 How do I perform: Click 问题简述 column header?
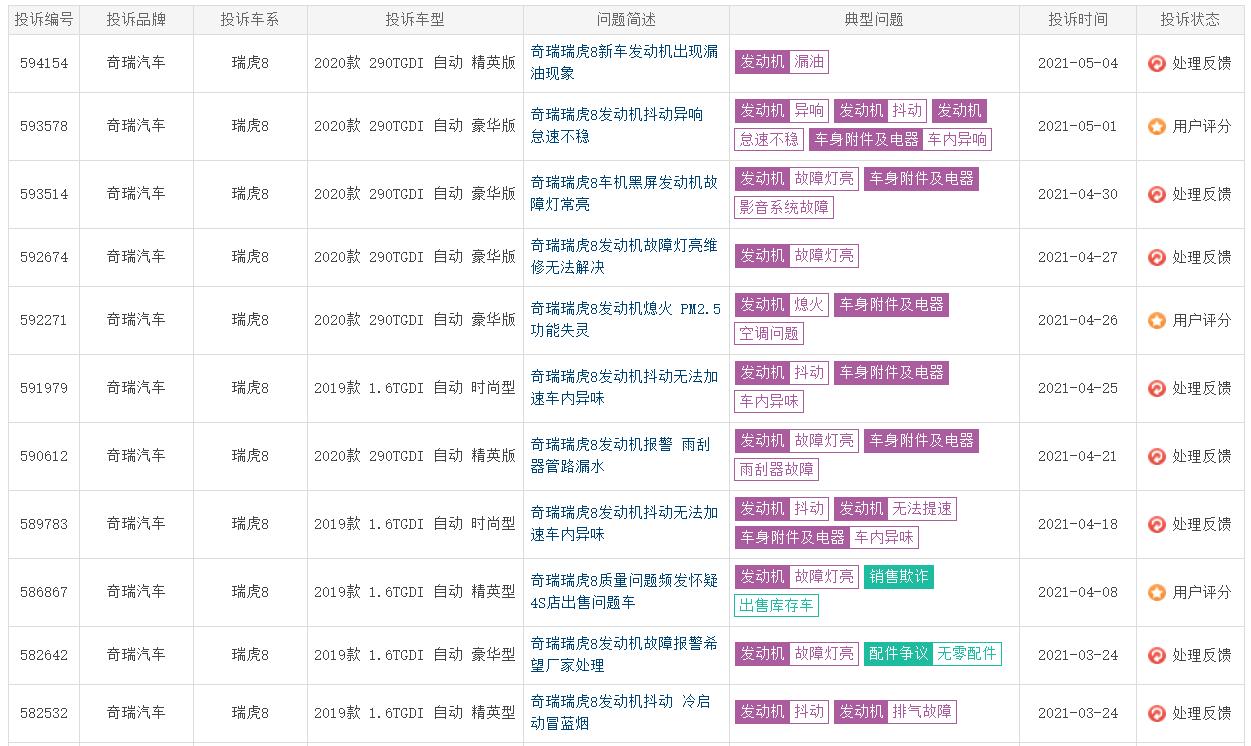pyautogui.click(x=626, y=19)
